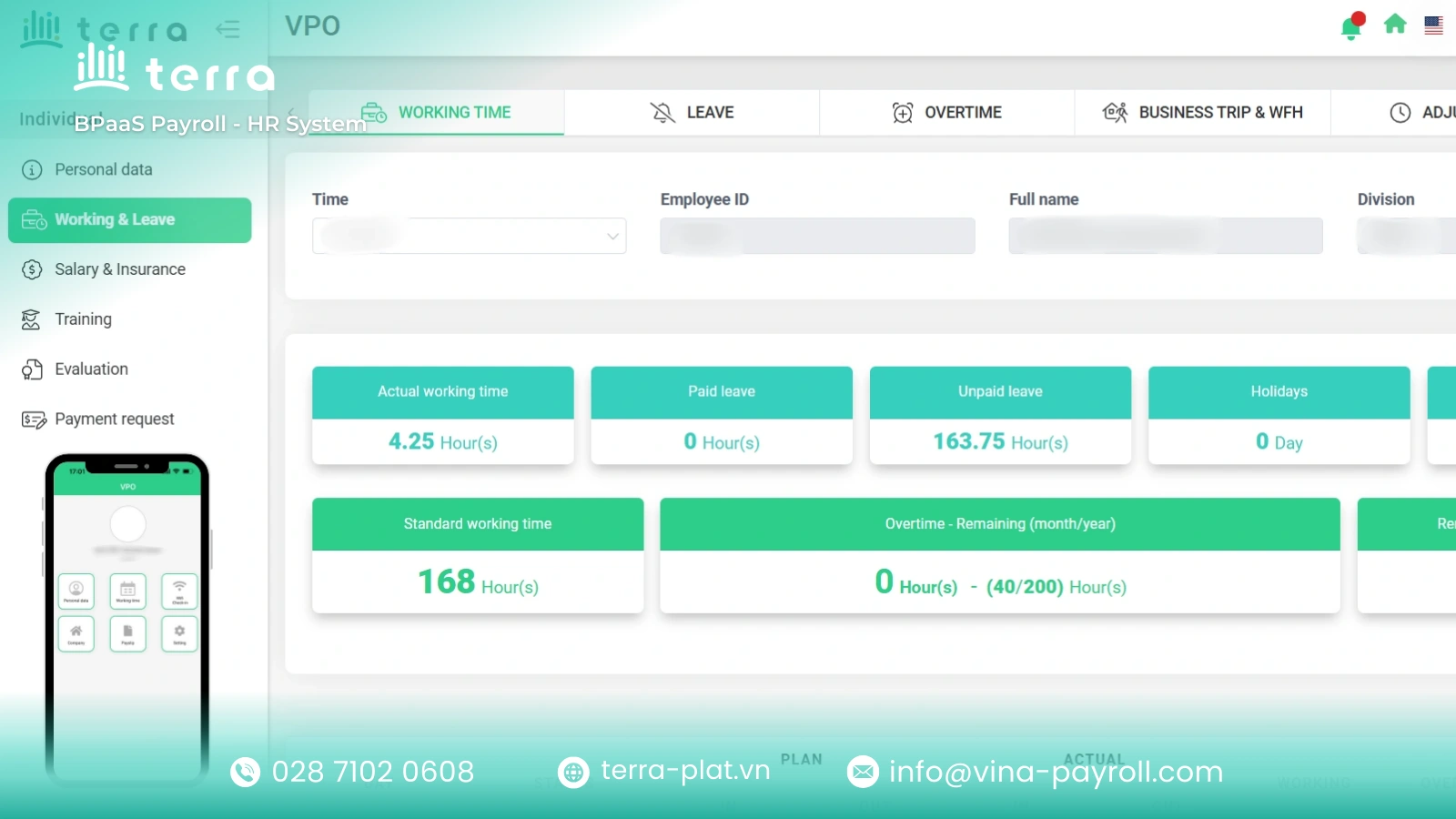Screen dimensions: 1456x819
Task: Go to home via house icon
Action: 1395,25
